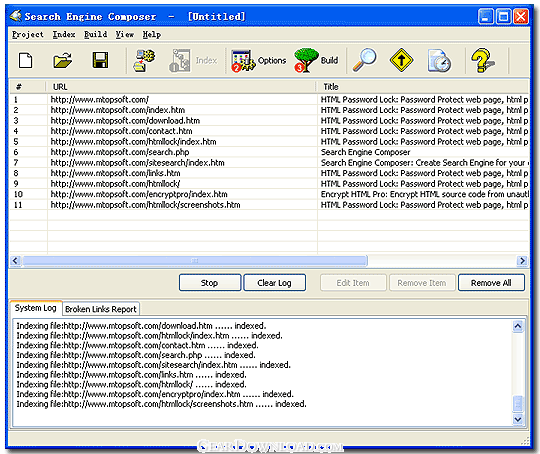The height and width of the screenshot is (454, 540).
Task: Switch to the System Log tab
Action: (x=35, y=308)
